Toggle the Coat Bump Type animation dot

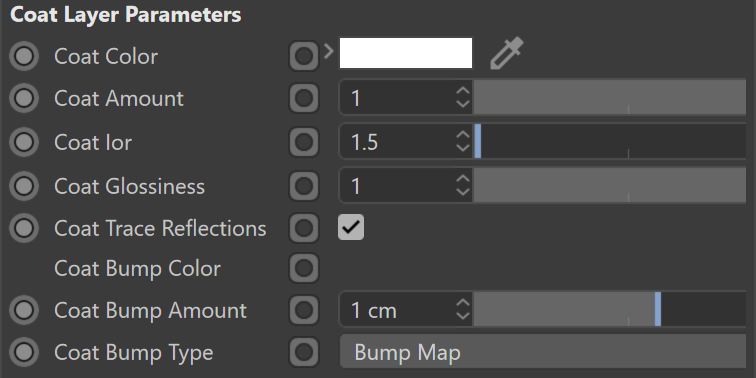[x=24, y=352]
